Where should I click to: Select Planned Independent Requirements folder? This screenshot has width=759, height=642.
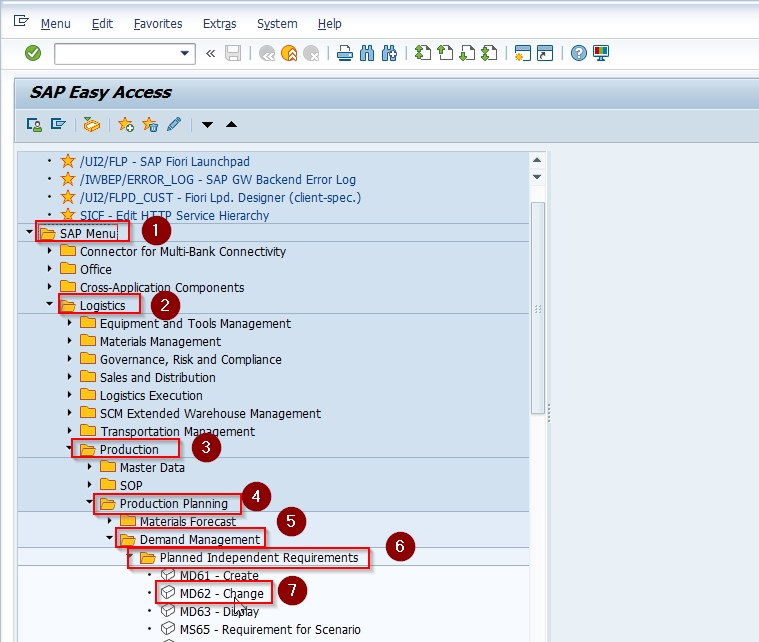point(259,557)
